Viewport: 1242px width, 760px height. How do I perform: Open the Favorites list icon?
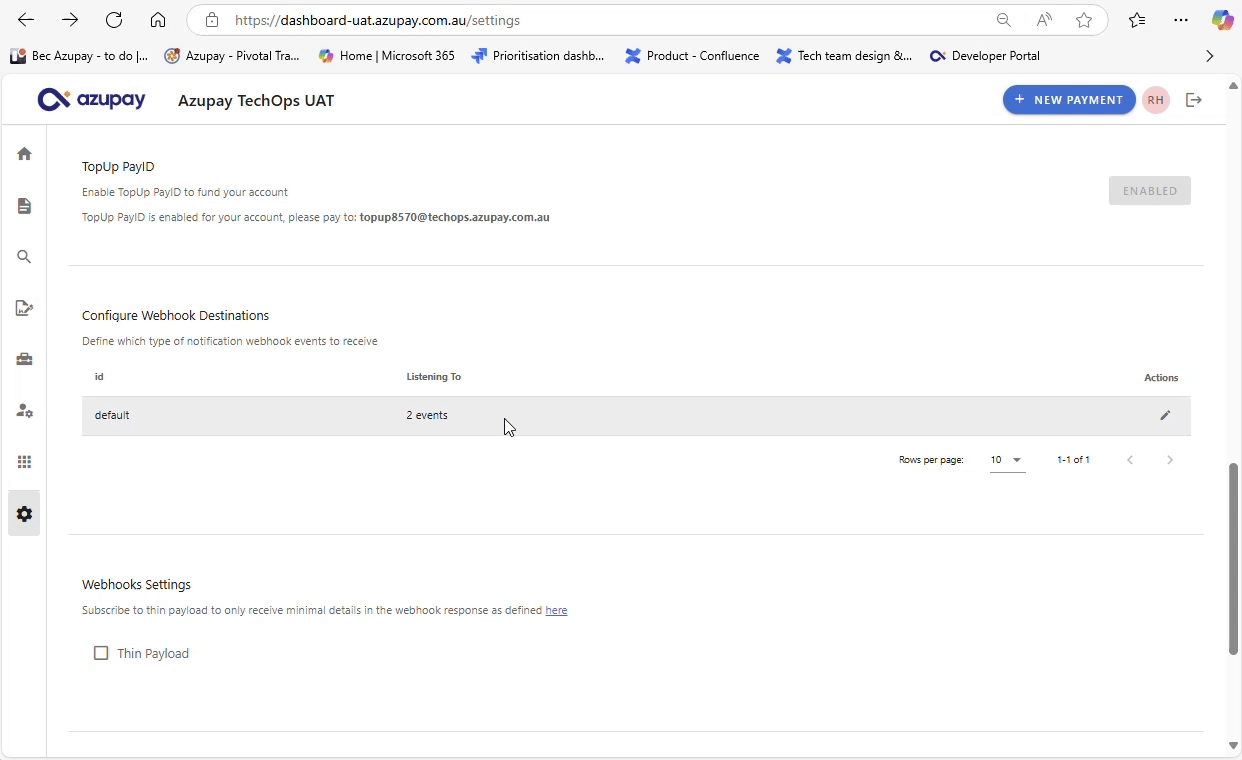[x=1137, y=20]
